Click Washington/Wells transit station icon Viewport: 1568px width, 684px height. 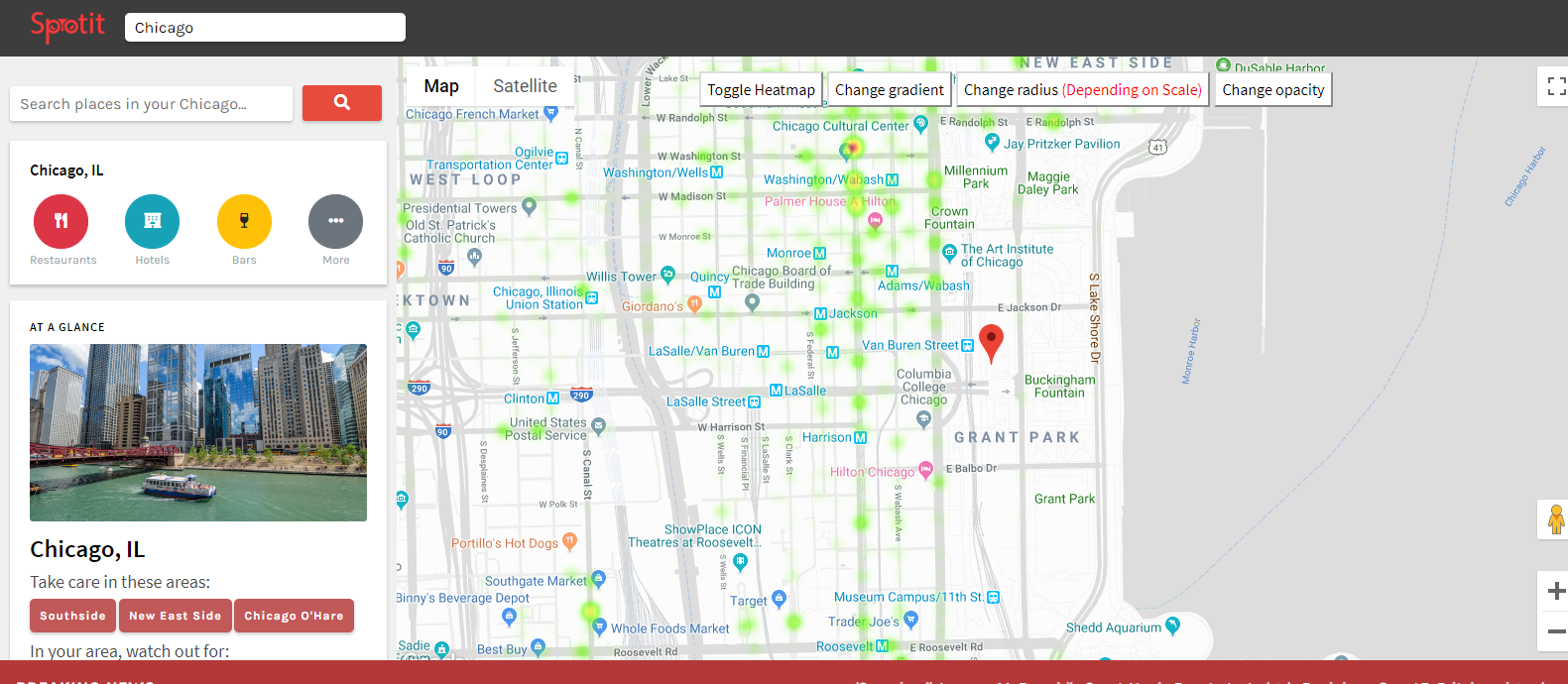(717, 172)
